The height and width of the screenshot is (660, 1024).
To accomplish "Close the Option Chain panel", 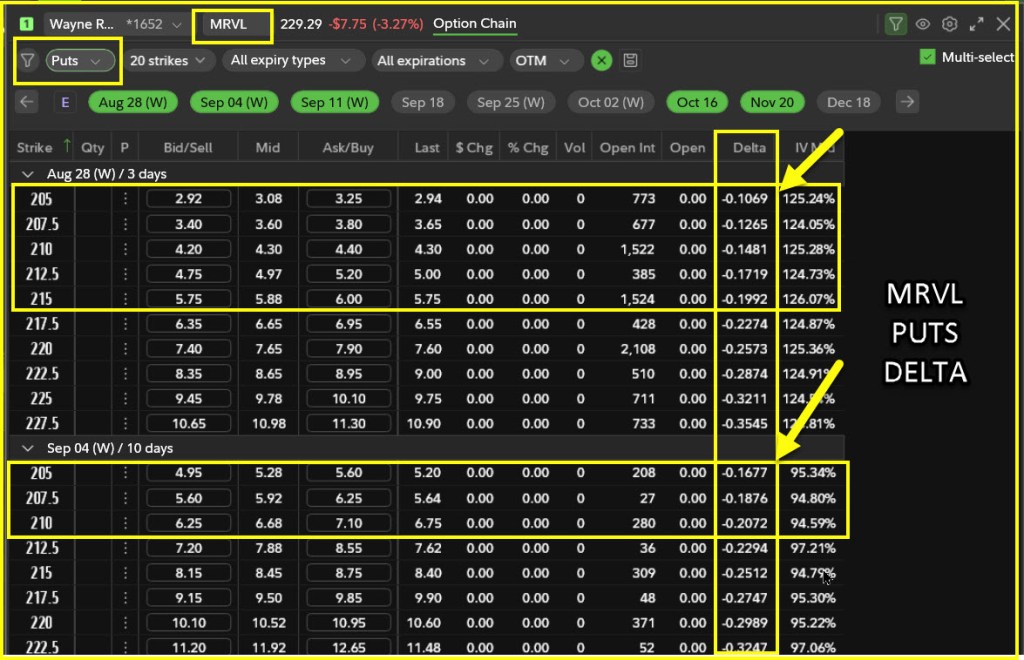I will [1003, 24].
